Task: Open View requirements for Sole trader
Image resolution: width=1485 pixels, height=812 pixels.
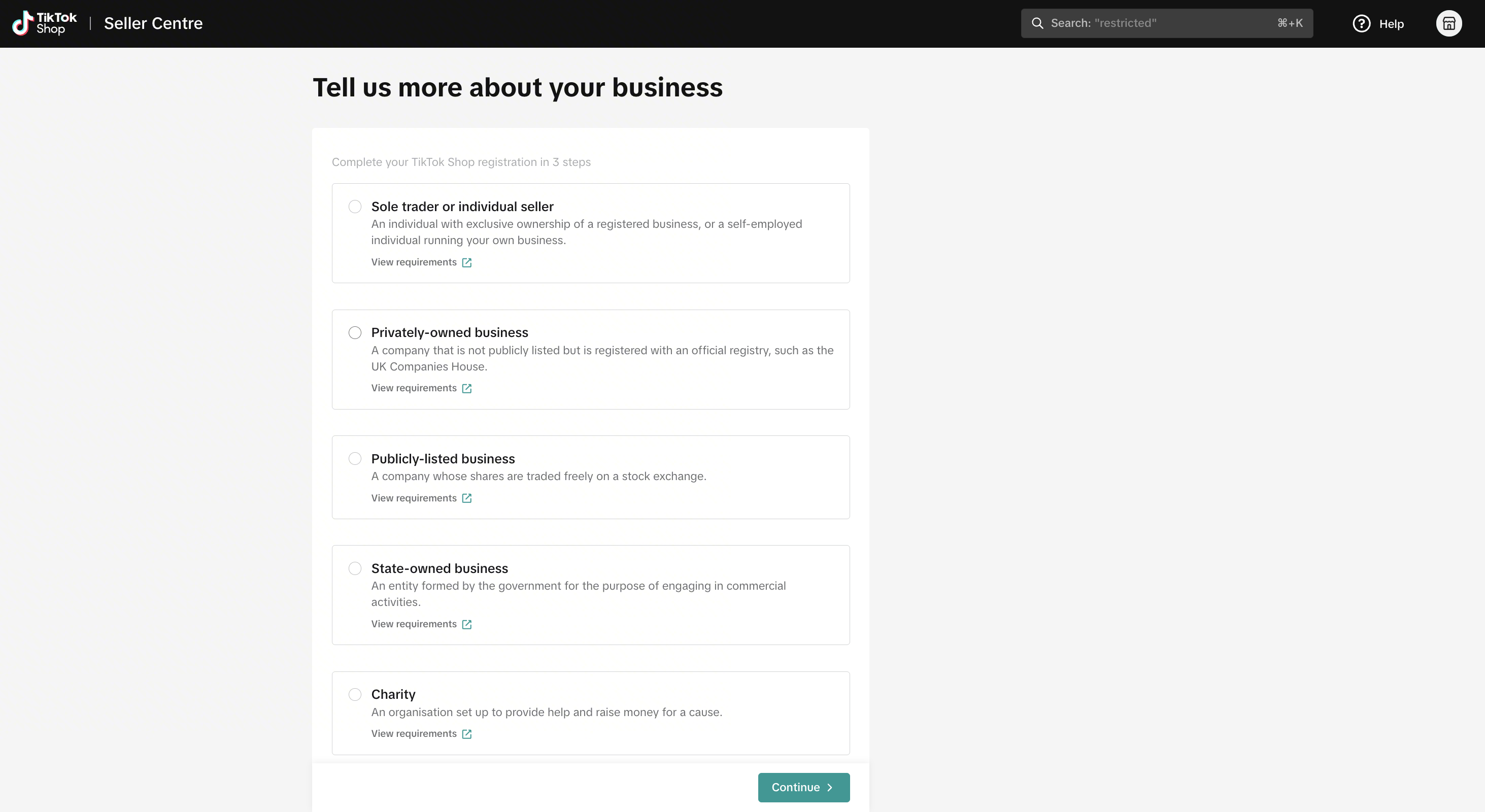Action: coord(414,262)
